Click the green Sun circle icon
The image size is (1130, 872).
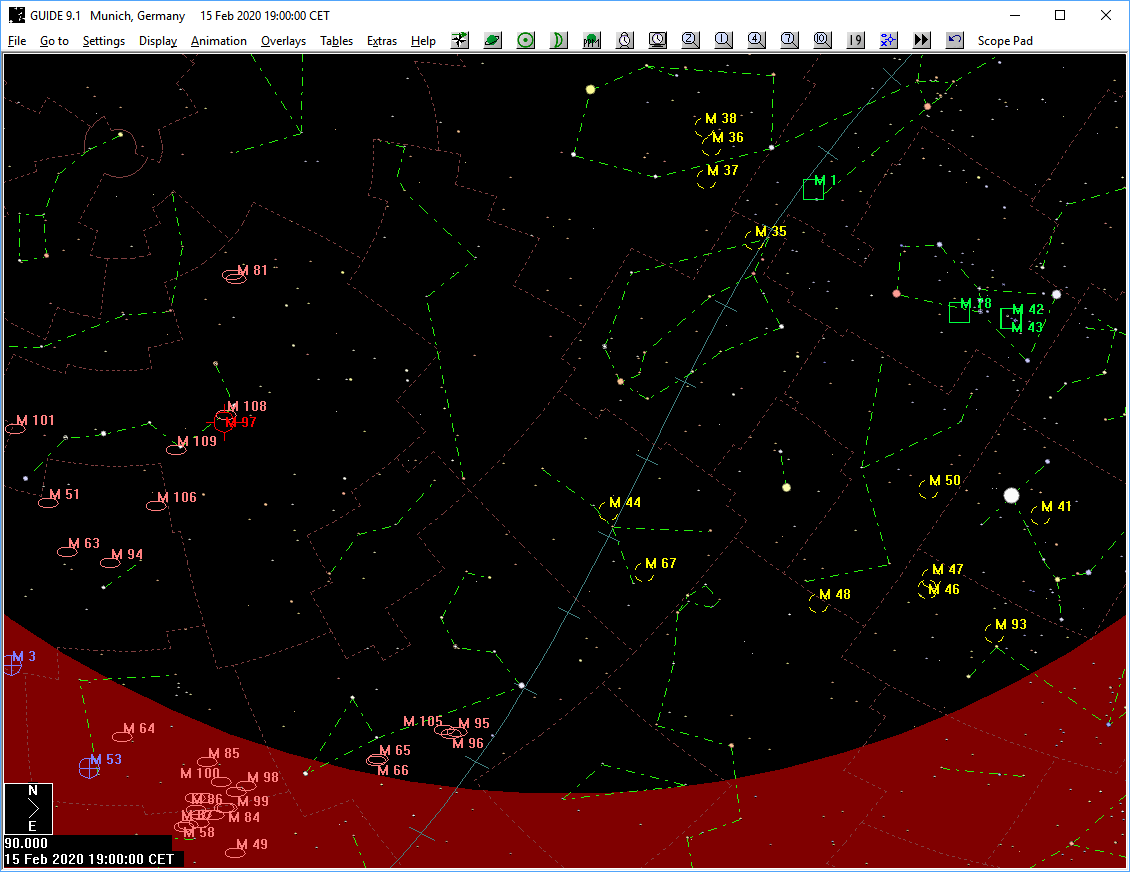pyautogui.click(x=526, y=40)
